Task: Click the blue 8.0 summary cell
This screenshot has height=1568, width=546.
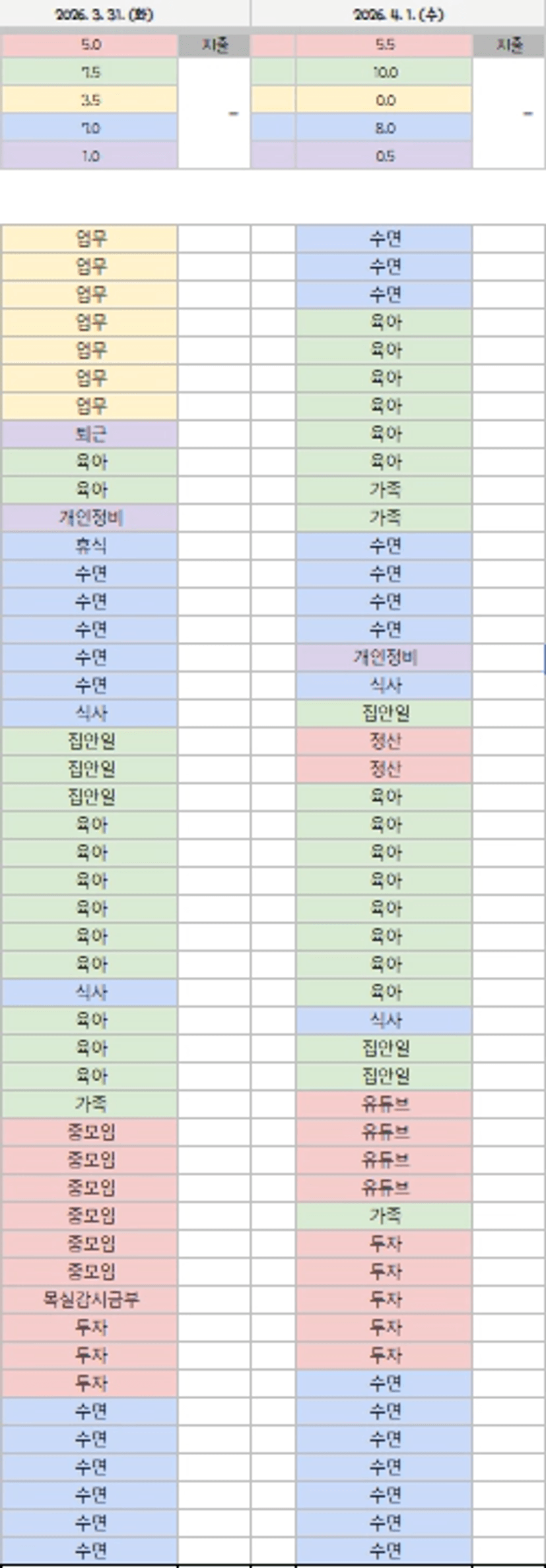Action: (x=384, y=128)
